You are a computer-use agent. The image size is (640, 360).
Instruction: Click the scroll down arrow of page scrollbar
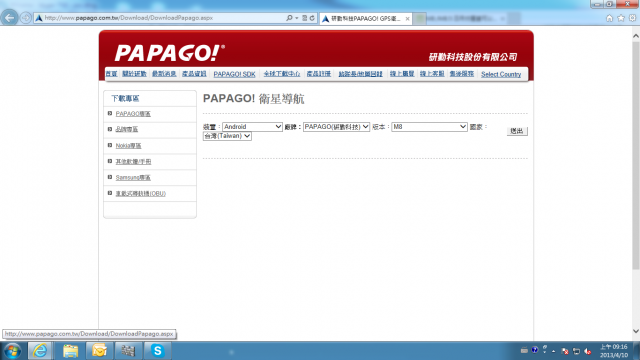click(x=636, y=331)
